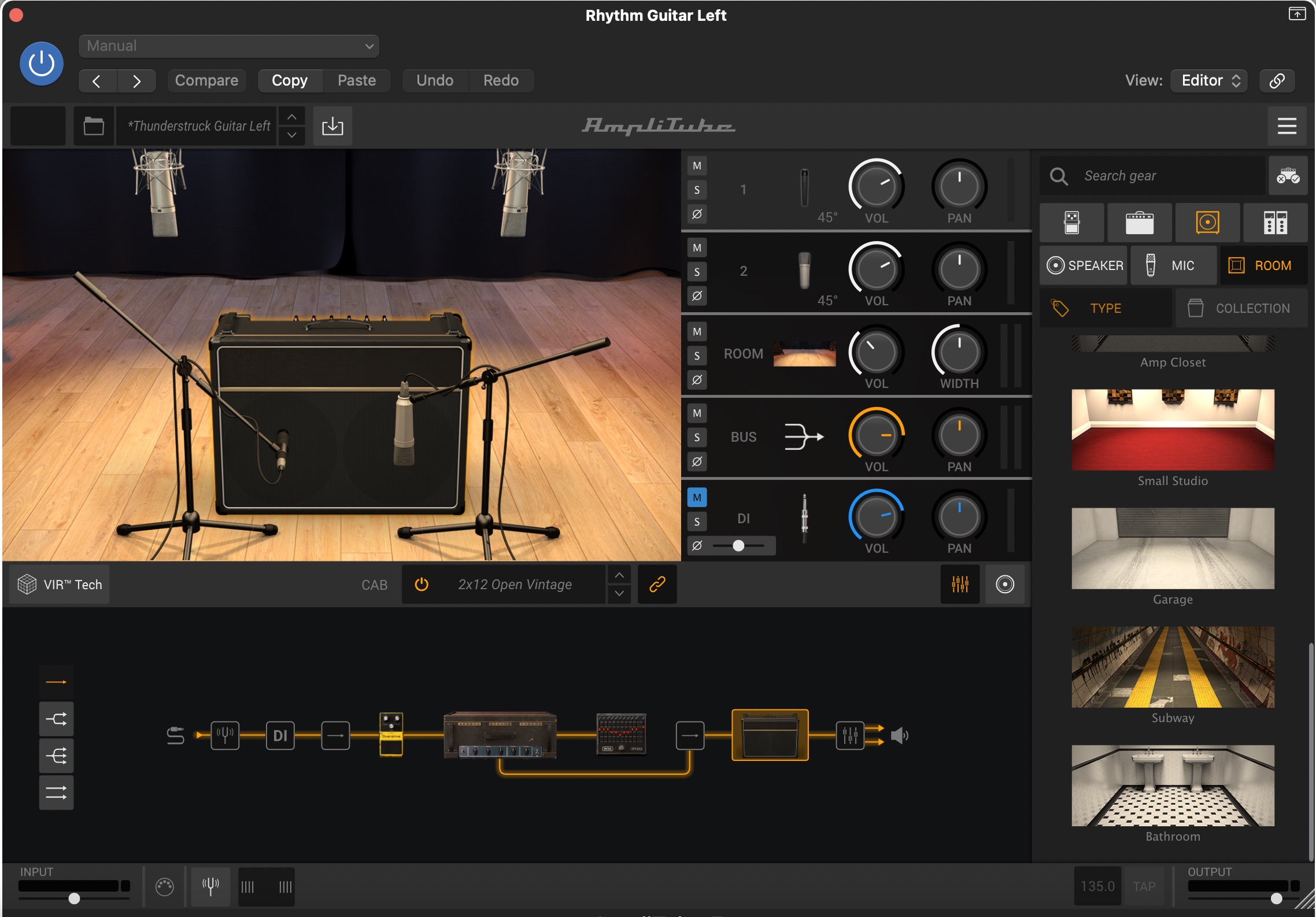The height and width of the screenshot is (917, 1316).
Task: Go to previous preset with left arrow
Action: click(x=97, y=81)
